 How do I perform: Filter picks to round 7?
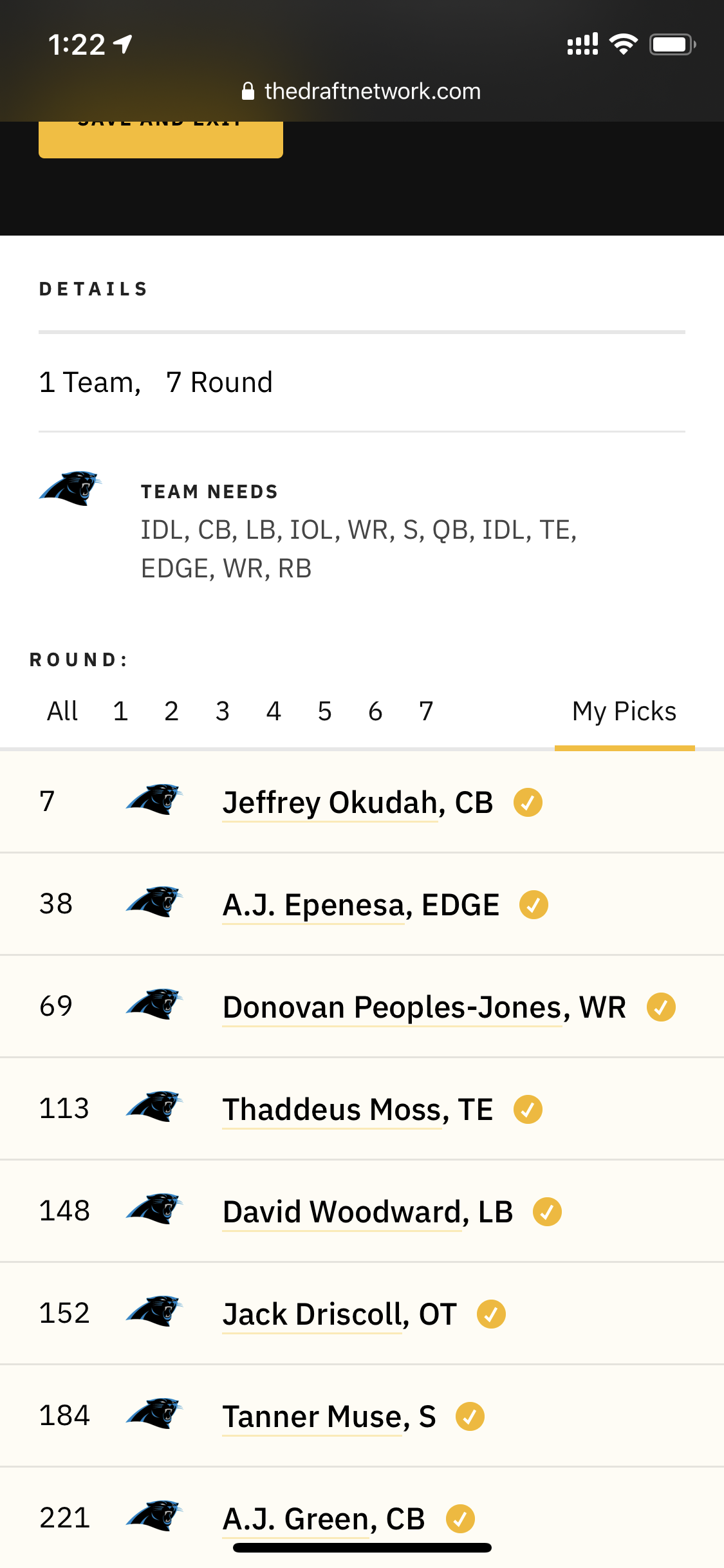[x=426, y=712]
